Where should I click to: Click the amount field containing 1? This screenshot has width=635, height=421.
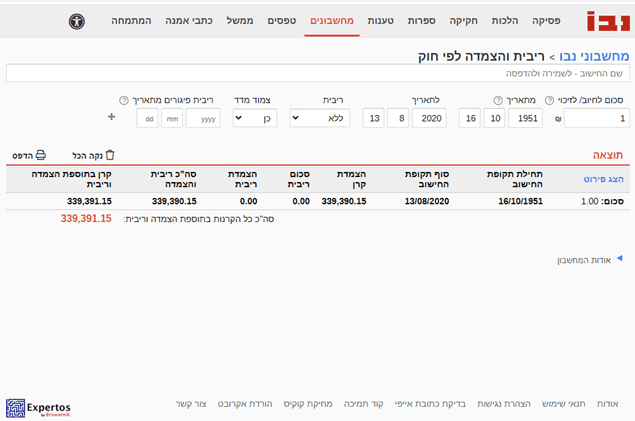(x=597, y=118)
